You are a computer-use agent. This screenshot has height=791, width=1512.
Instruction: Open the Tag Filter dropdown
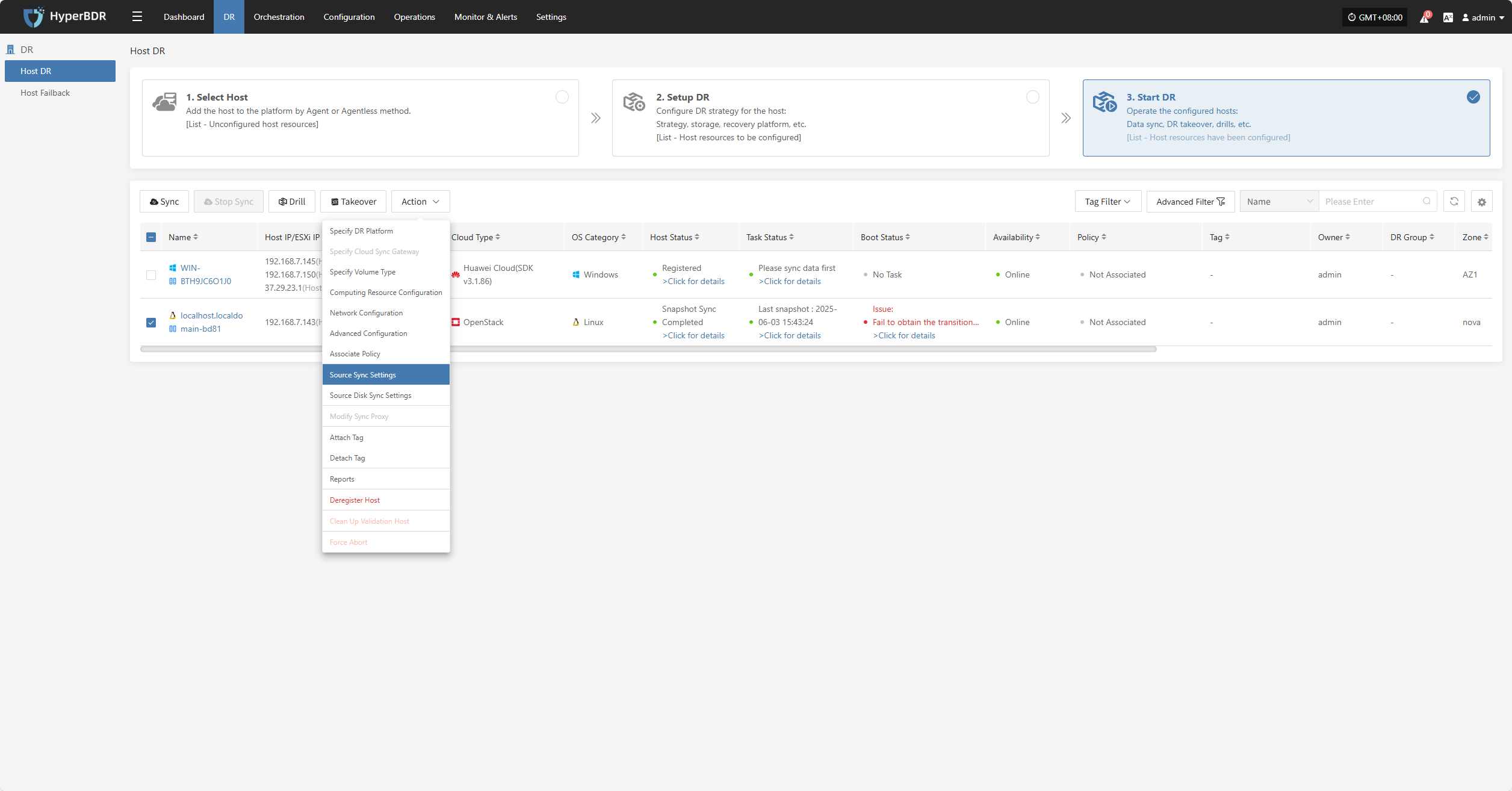(1108, 202)
